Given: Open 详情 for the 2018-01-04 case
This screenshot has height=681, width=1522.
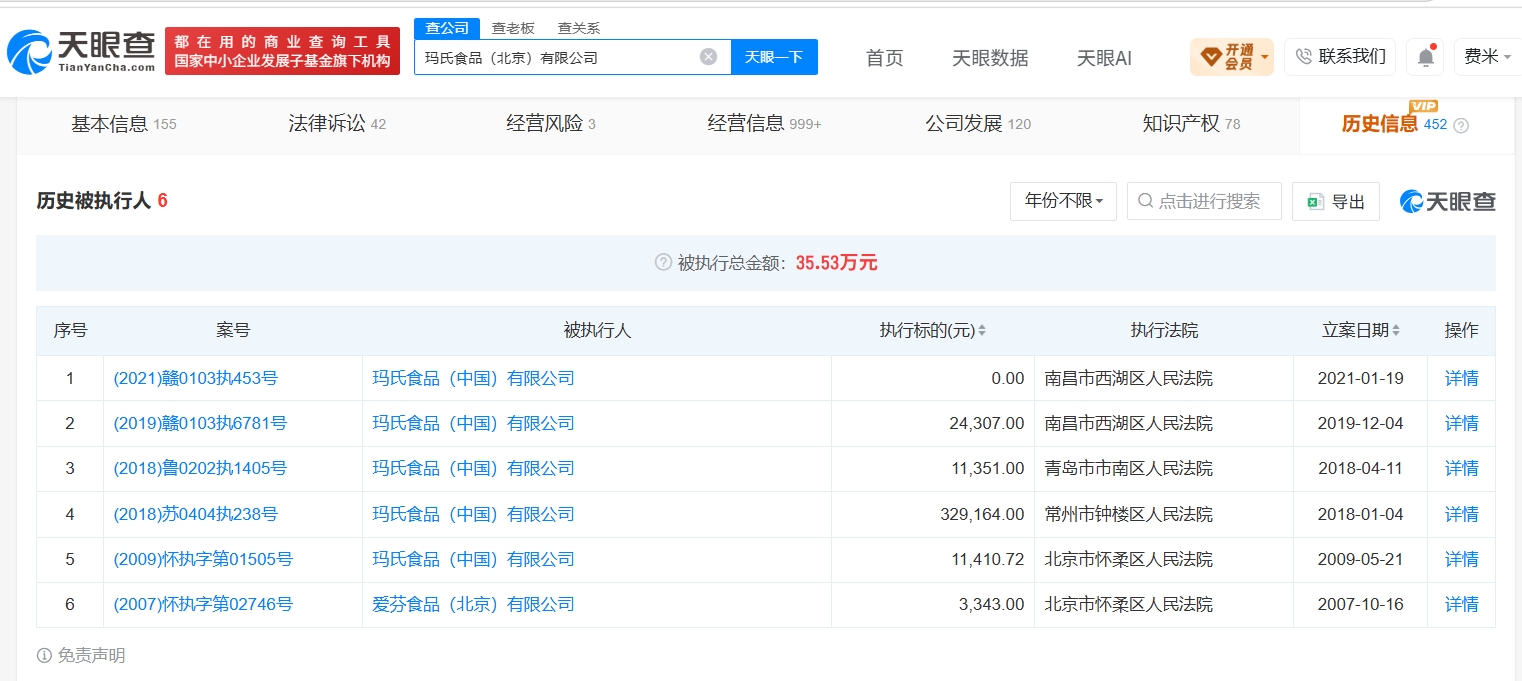Looking at the screenshot, I should click(x=1461, y=514).
